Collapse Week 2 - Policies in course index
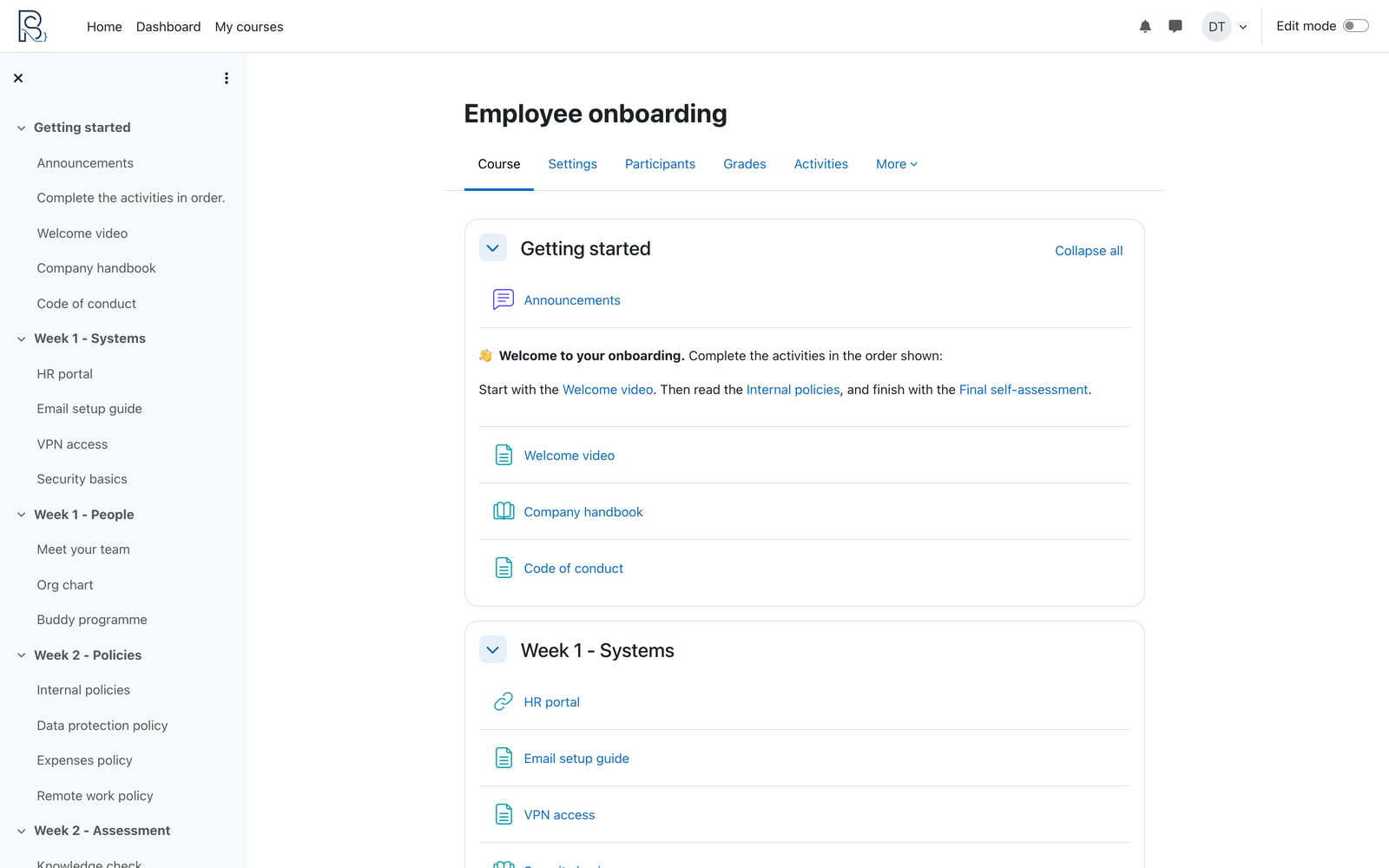This screenshot has height=868, width=1389. [21, 655]
